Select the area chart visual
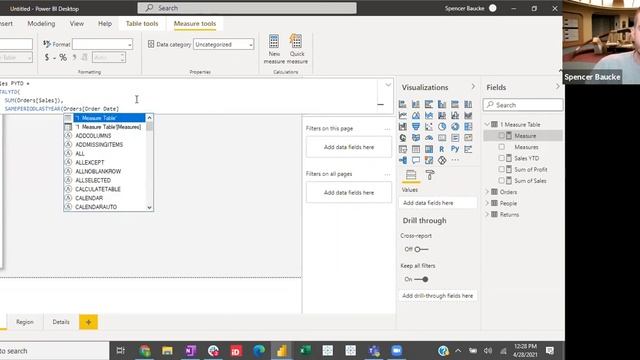The width and height of the screenshot is (640, 360). (416, 116)
